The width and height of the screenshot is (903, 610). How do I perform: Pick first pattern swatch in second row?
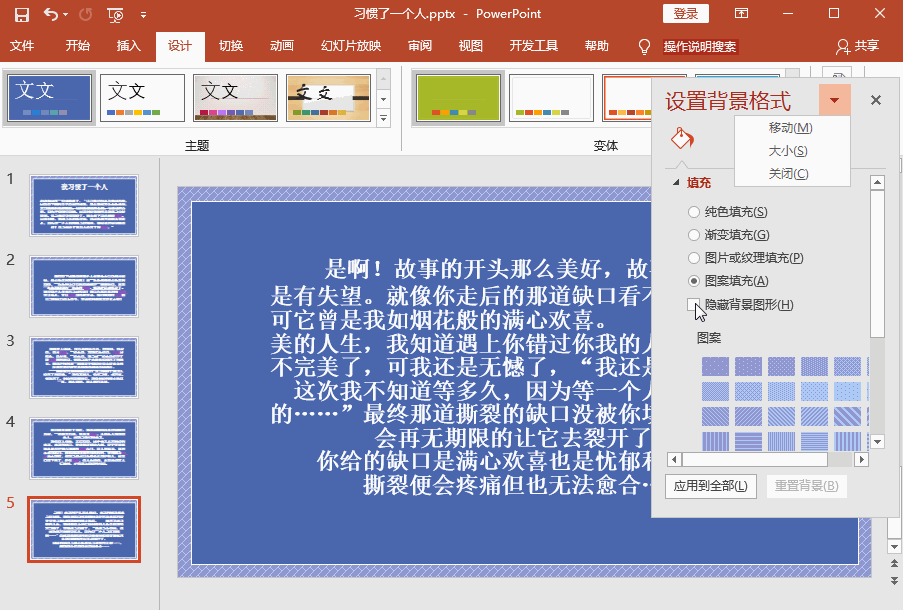coord(715,391)
